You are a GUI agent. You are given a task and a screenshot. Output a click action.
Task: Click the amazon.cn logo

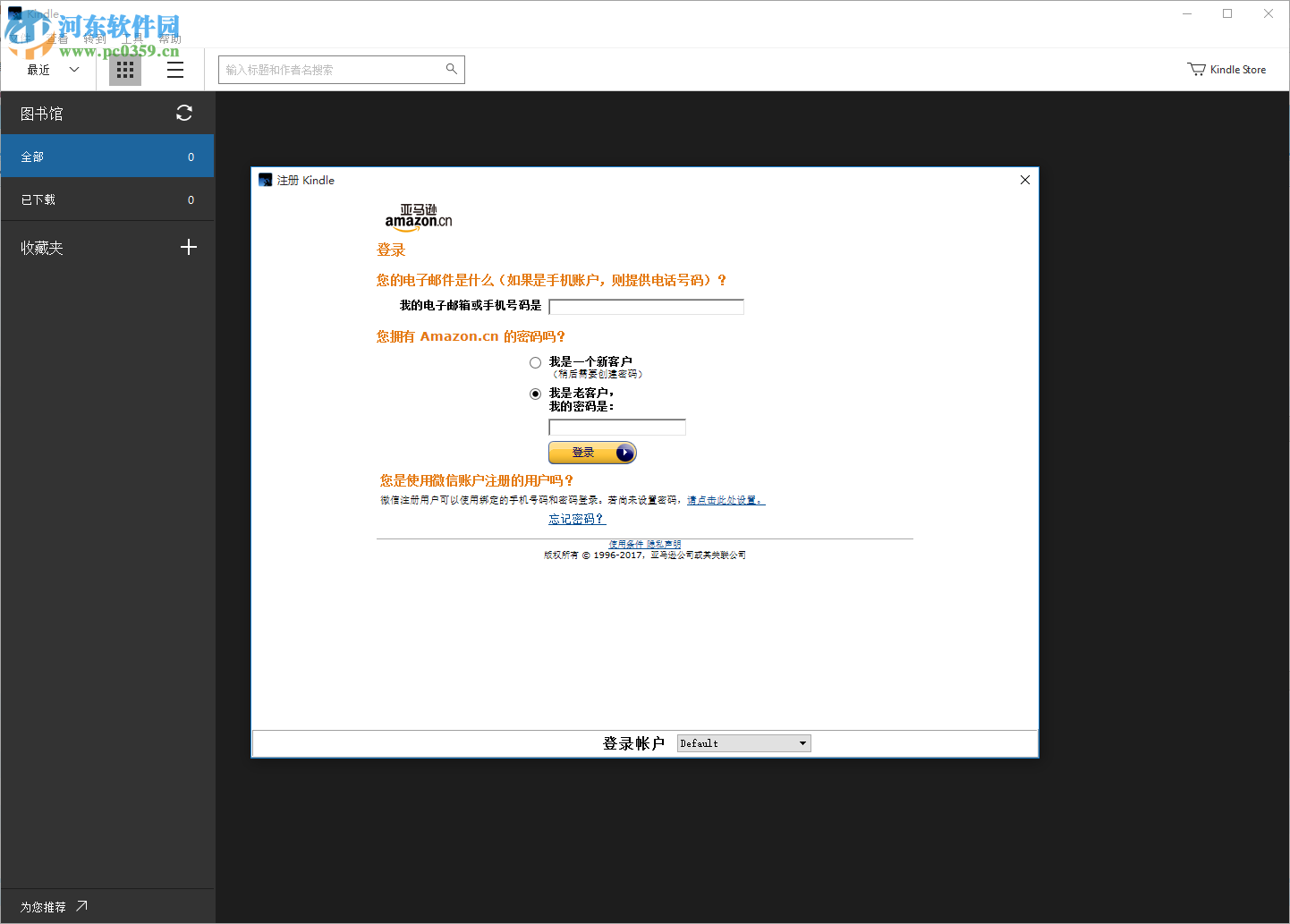(417, 216)
